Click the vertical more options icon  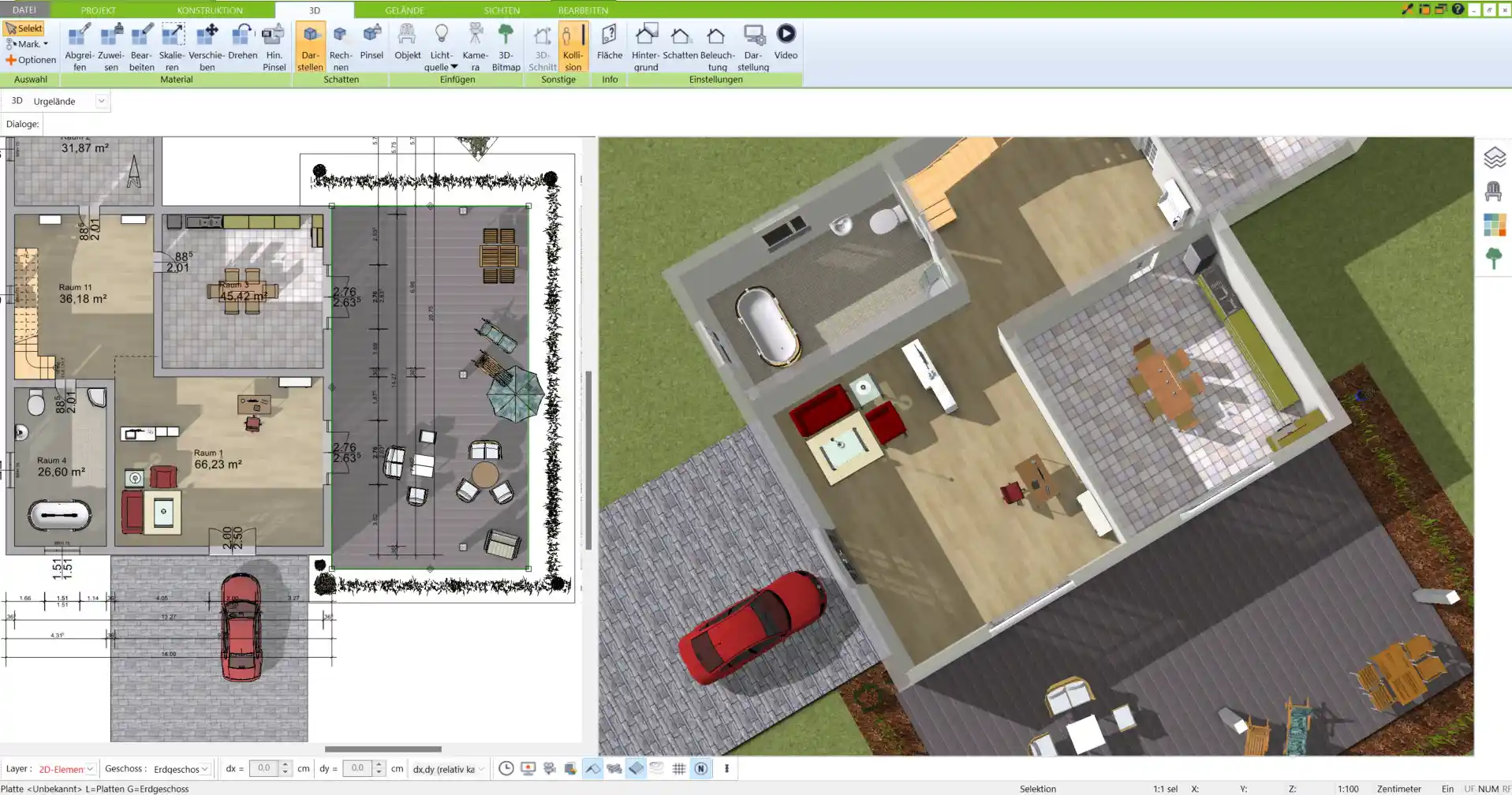[726, 768]
